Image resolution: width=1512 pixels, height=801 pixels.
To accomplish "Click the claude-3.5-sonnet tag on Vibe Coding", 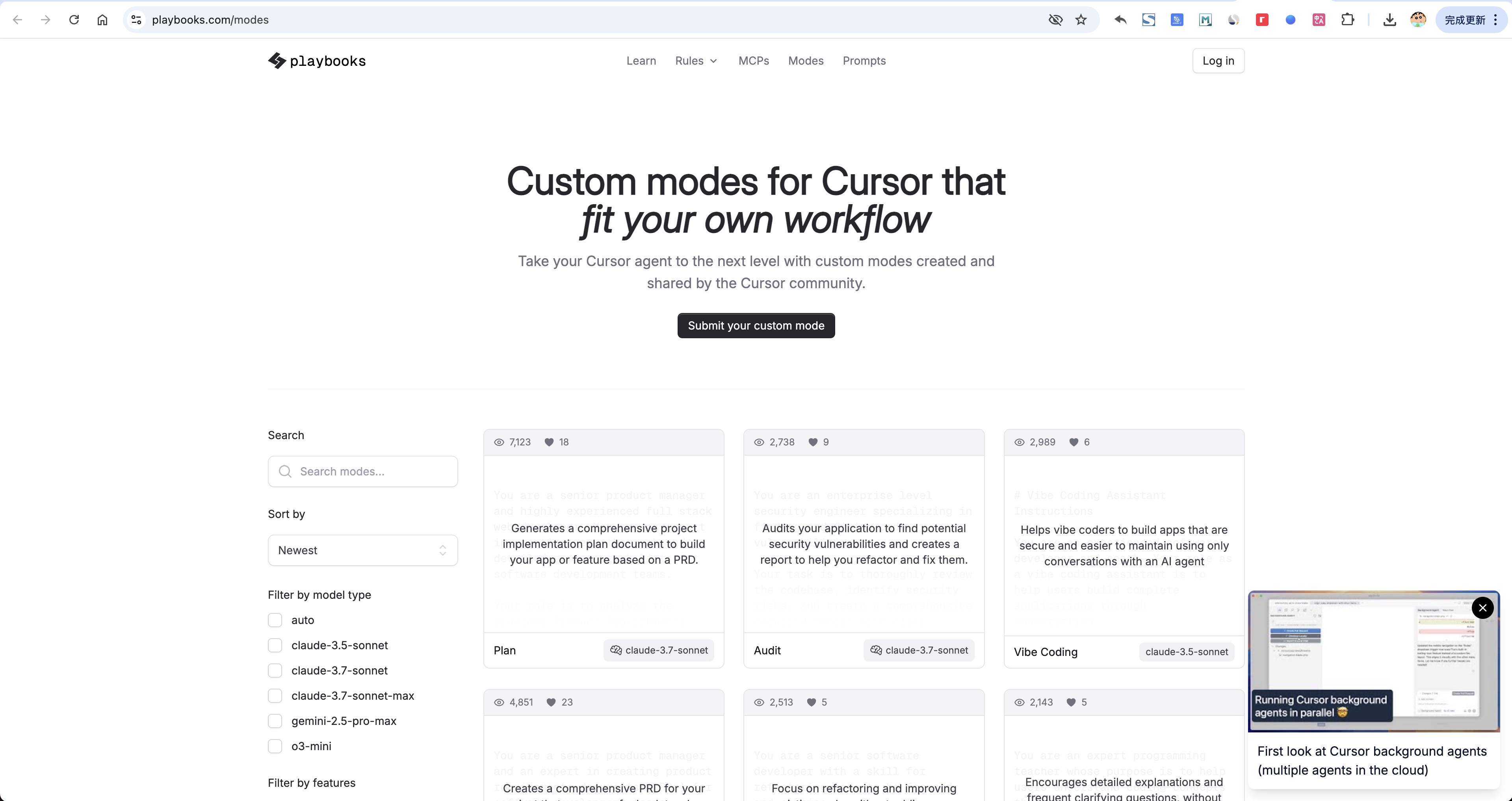I will point(1186,651).
